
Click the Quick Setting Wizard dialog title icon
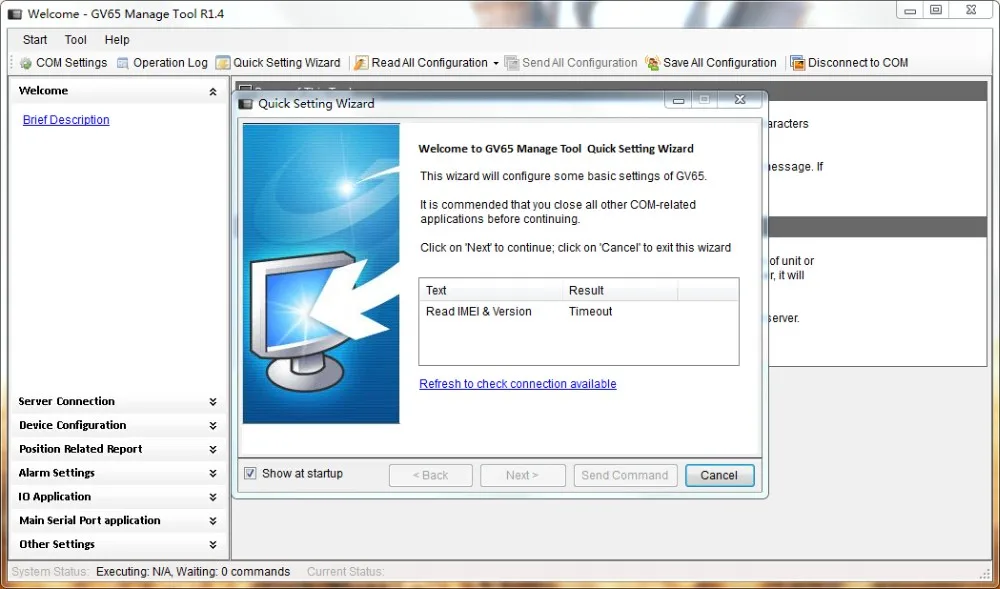click(x=246, y=103)
